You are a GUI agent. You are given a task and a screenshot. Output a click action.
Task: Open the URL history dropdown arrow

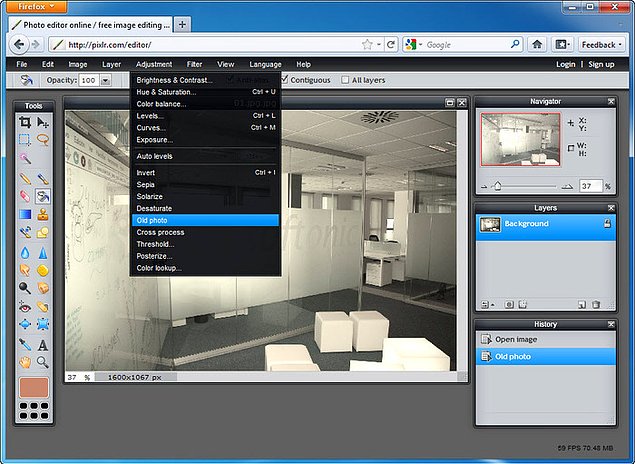click(379, 45)
